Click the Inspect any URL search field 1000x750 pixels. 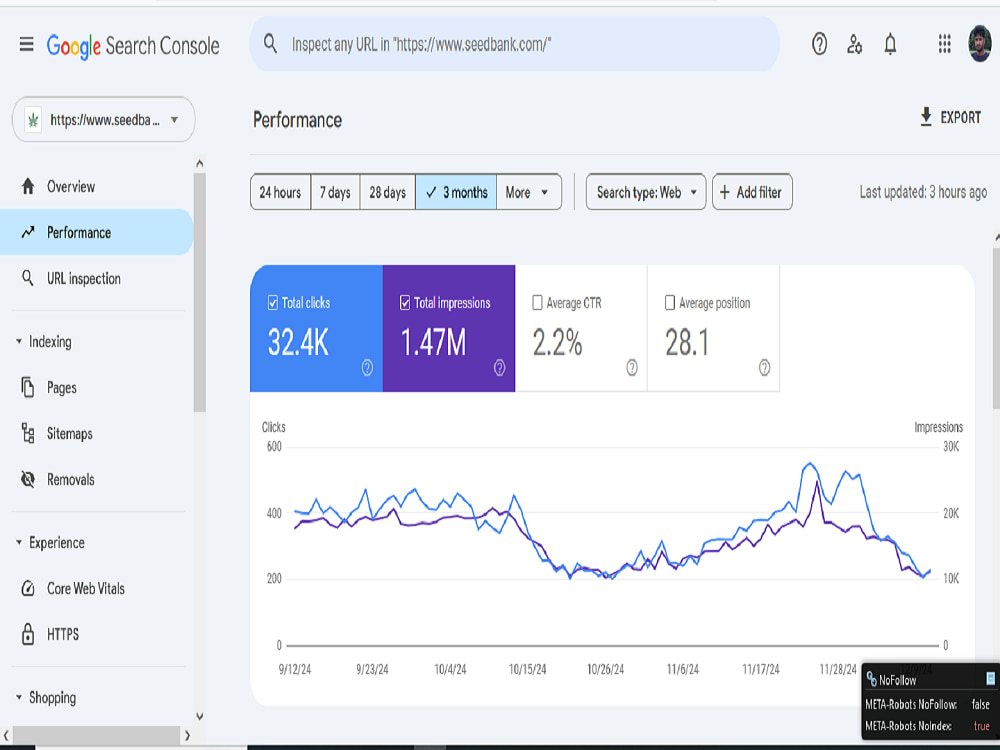[x=514, y=44]
